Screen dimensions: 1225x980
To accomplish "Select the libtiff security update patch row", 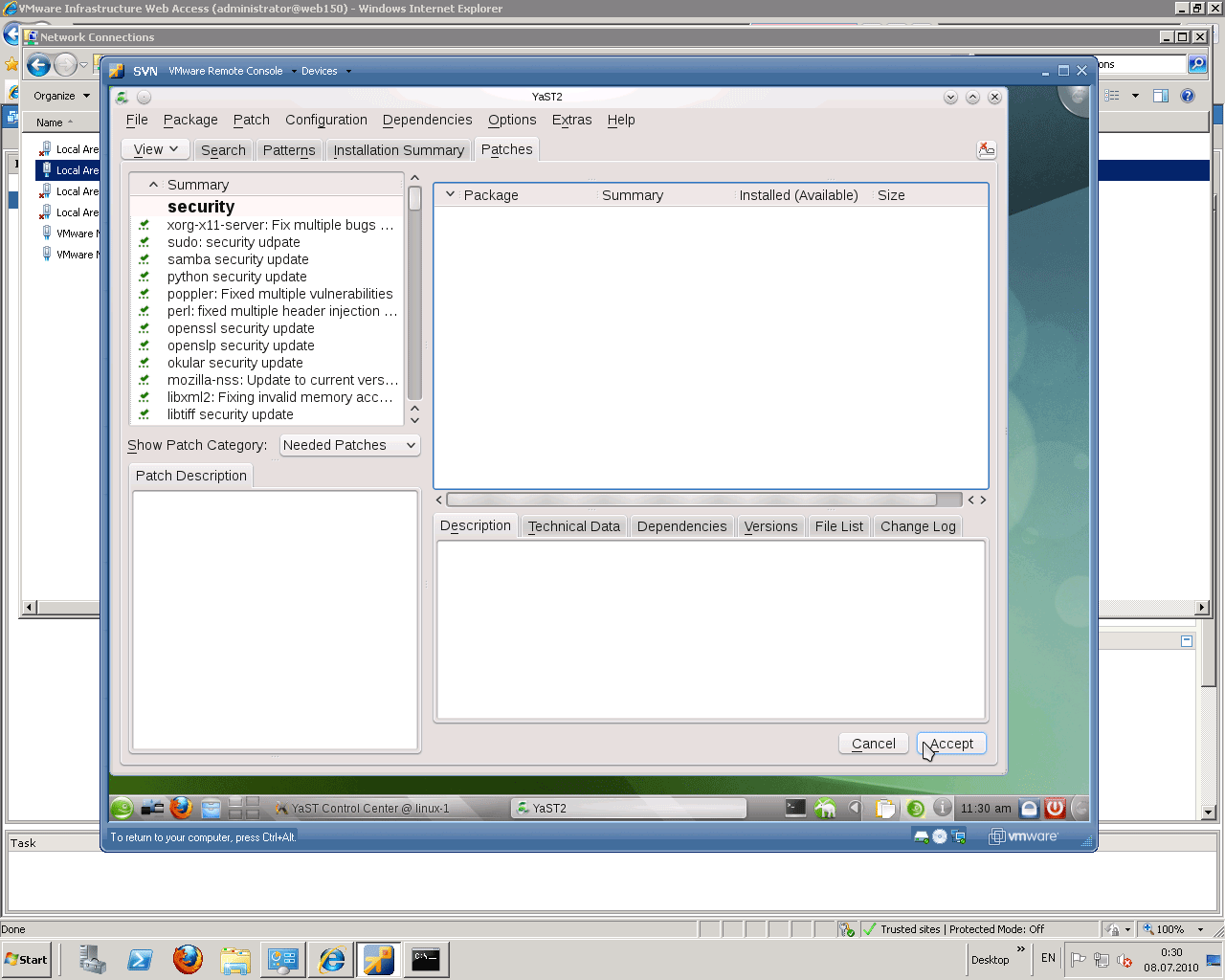I will (x=267, y=414).
